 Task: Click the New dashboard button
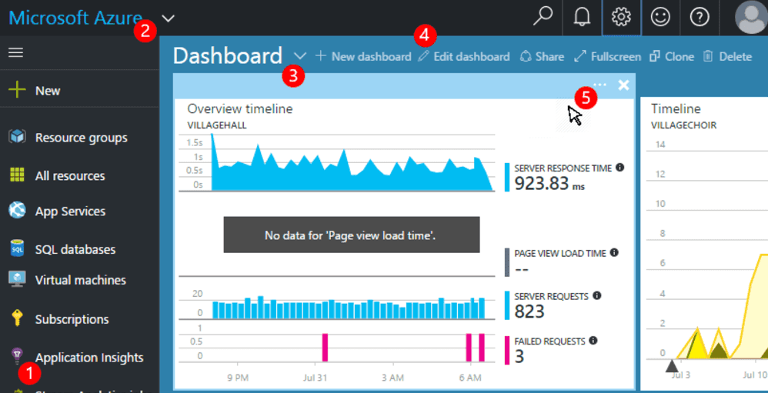click(363, 57)
